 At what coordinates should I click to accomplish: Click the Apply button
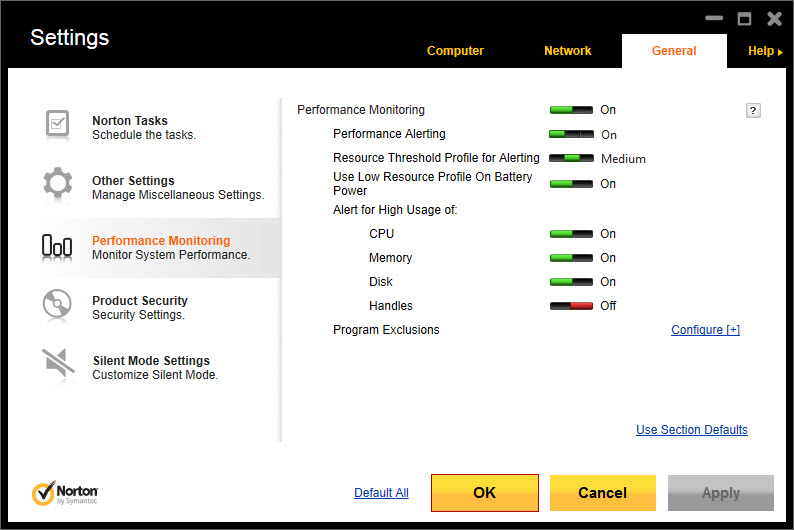[x=721, y=493]
